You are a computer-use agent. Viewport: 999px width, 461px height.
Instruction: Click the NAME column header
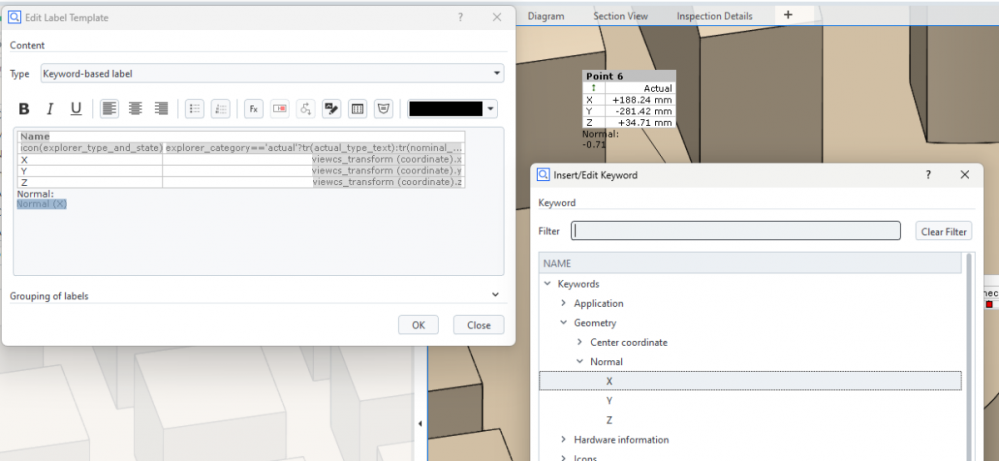(x=751, y=264)
